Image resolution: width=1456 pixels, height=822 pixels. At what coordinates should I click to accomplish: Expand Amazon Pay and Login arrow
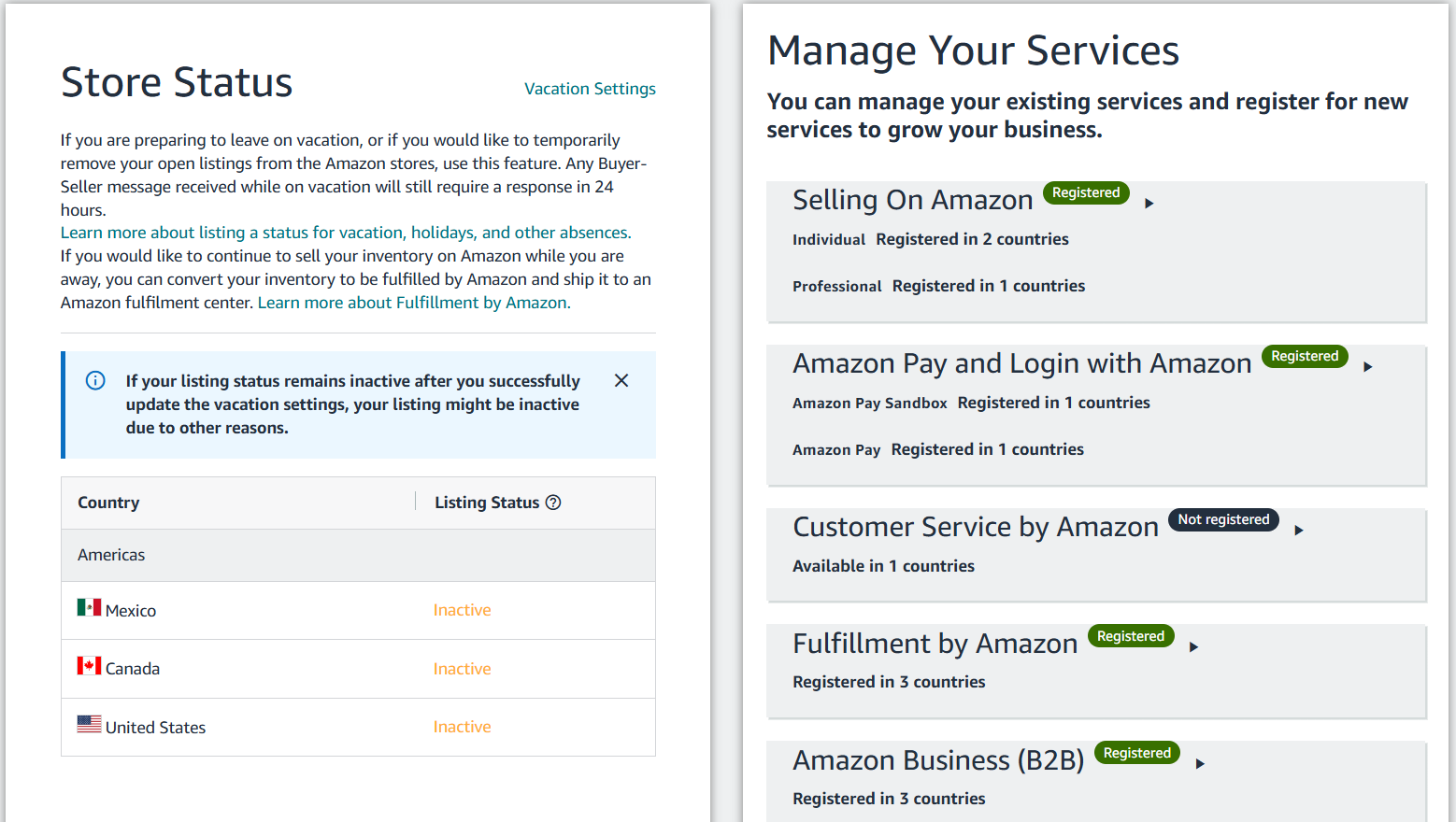point(1368,366)
